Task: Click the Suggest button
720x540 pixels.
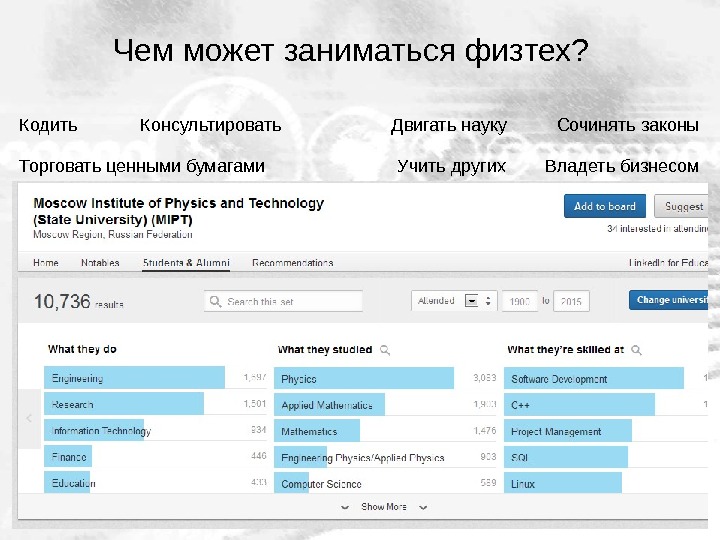Action: (681, 206)
